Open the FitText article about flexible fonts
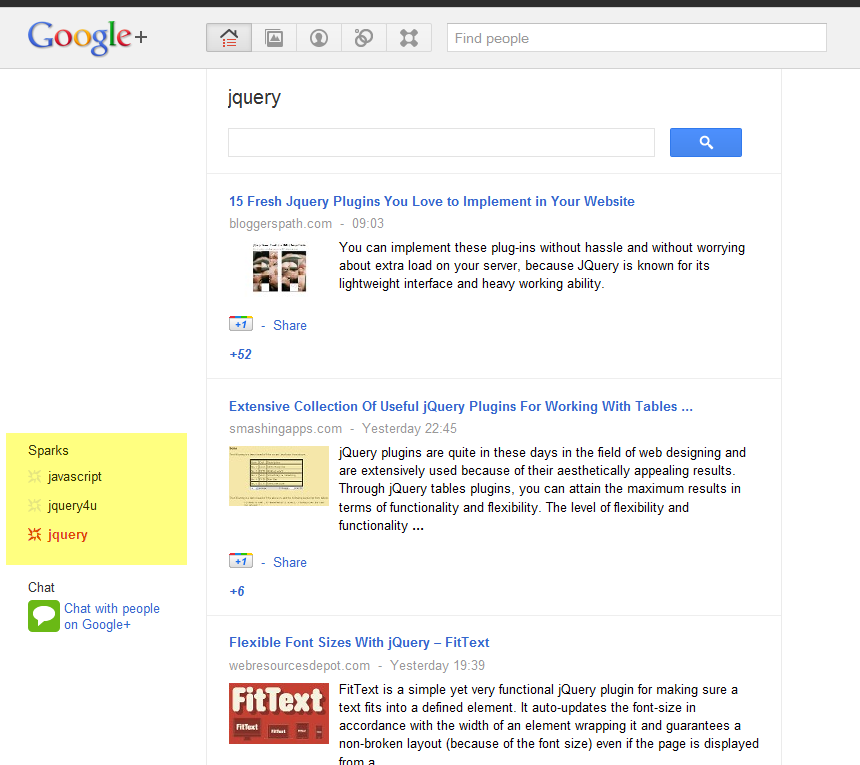 point(358,642)
